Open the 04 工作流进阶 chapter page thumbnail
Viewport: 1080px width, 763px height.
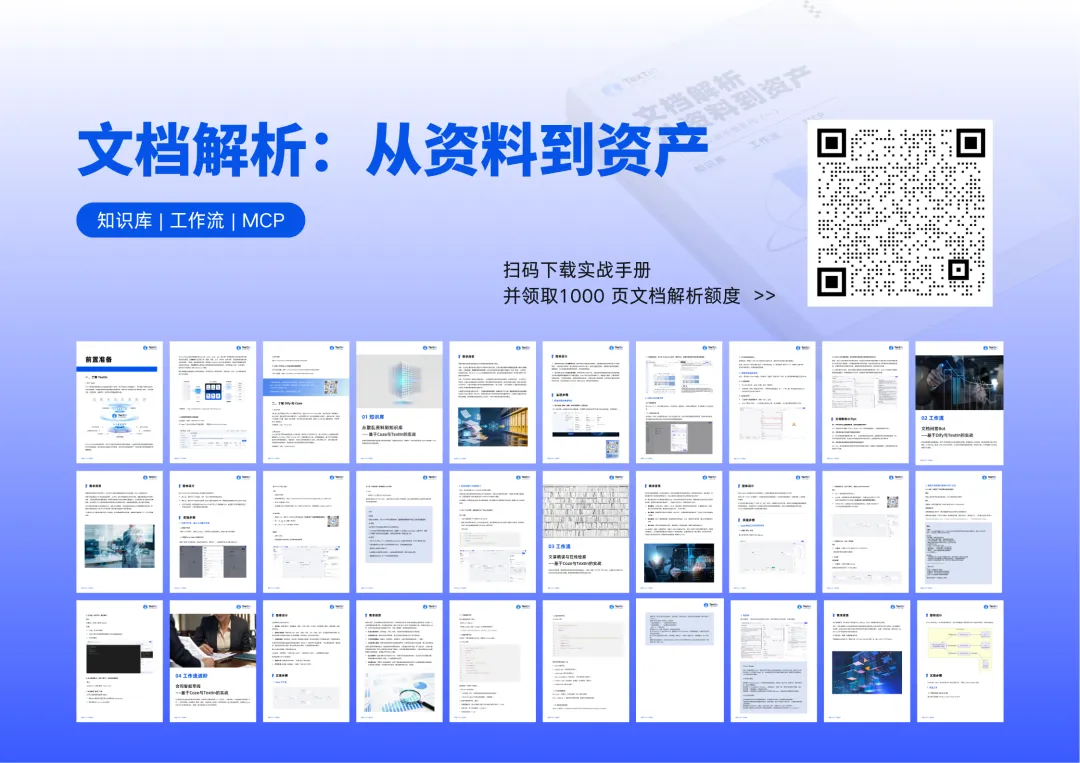pyautogui.click(x=213, y=661)
